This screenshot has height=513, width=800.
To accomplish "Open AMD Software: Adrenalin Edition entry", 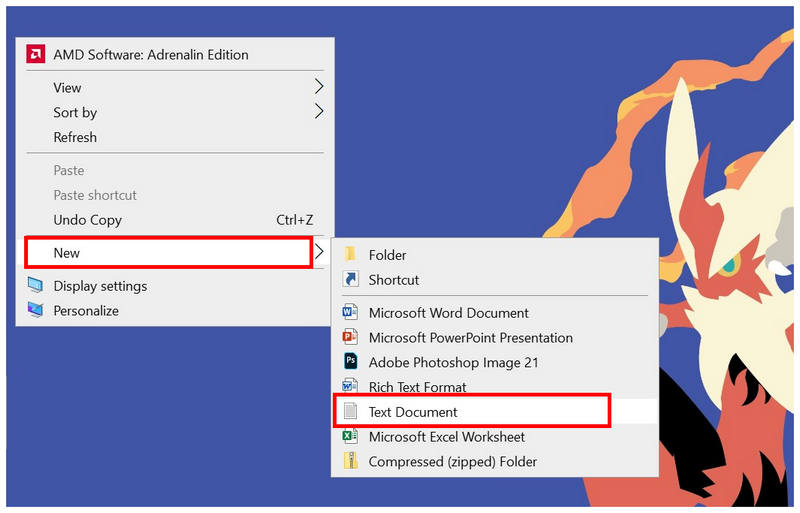I will tap(150, 55).
